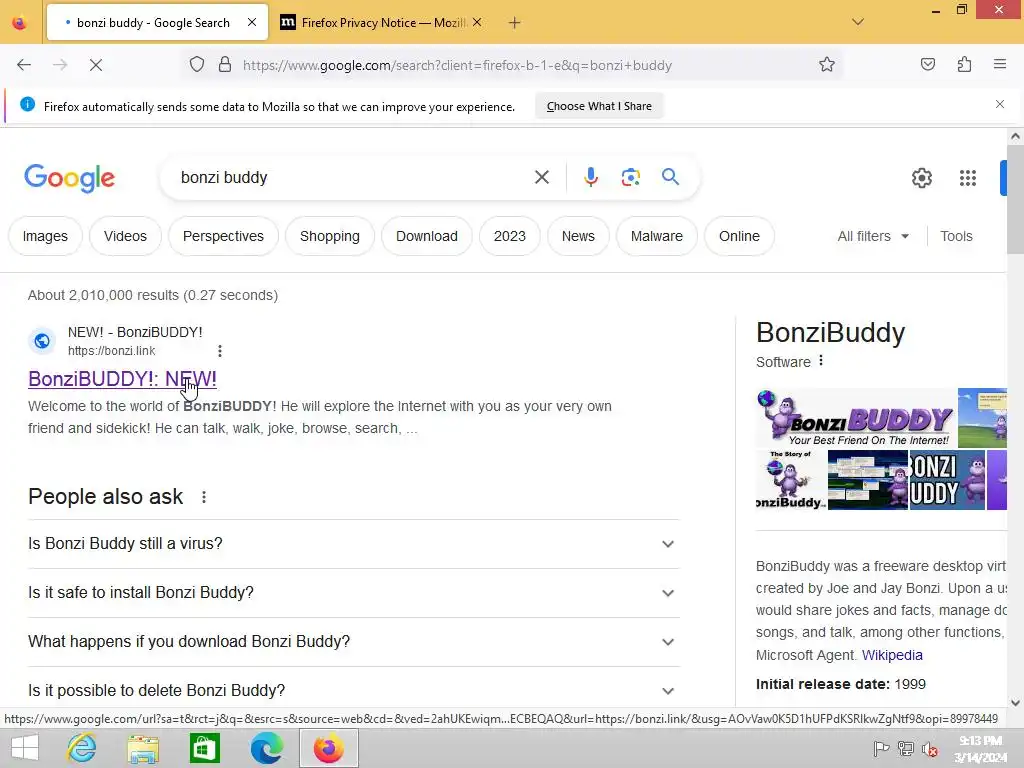This screenshot has width=1024, height=768.
Task: Click the address bar URL
Action: coord(457,65)
